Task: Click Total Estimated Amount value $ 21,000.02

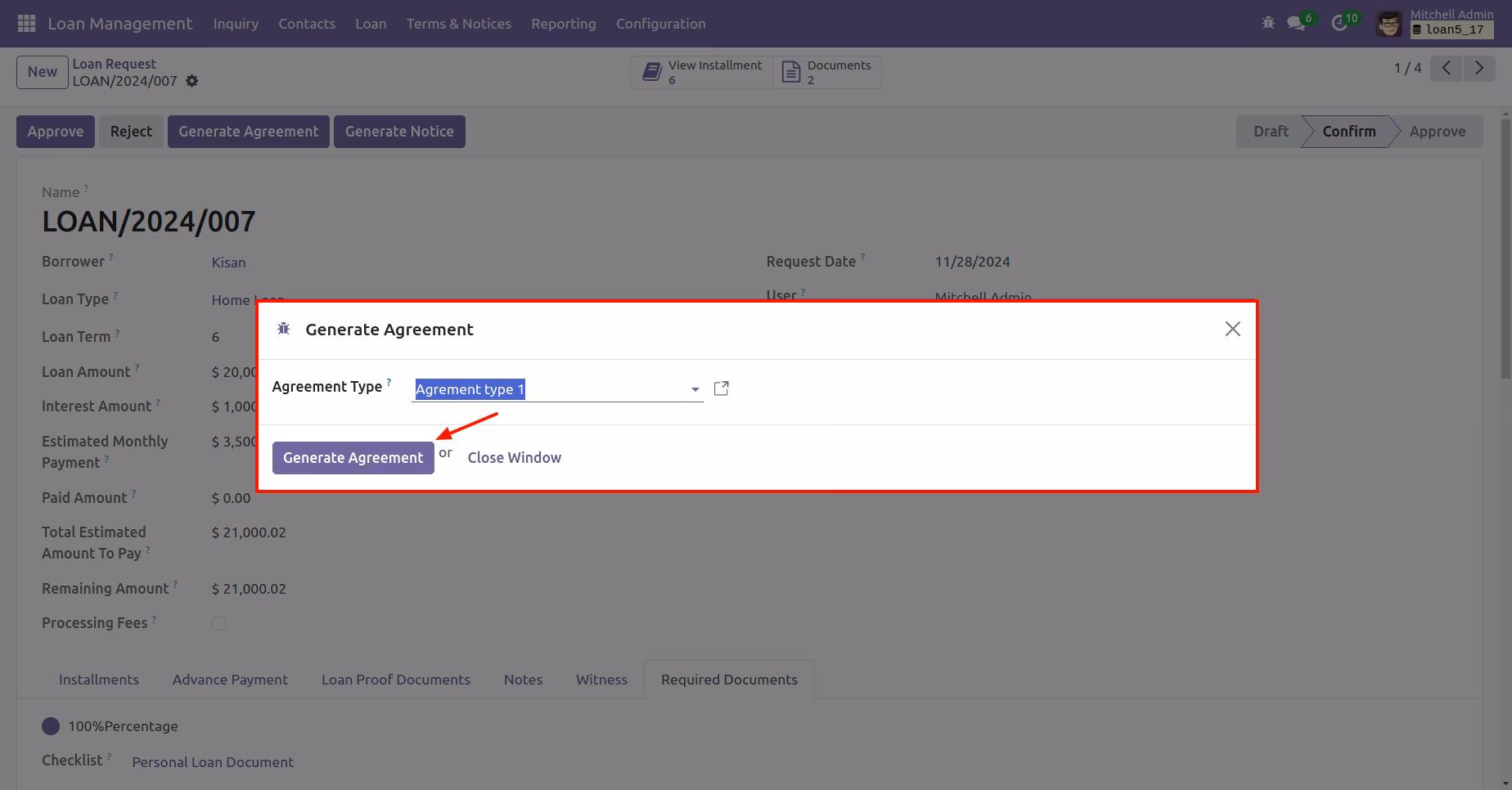Action: (x=249, y=532)
